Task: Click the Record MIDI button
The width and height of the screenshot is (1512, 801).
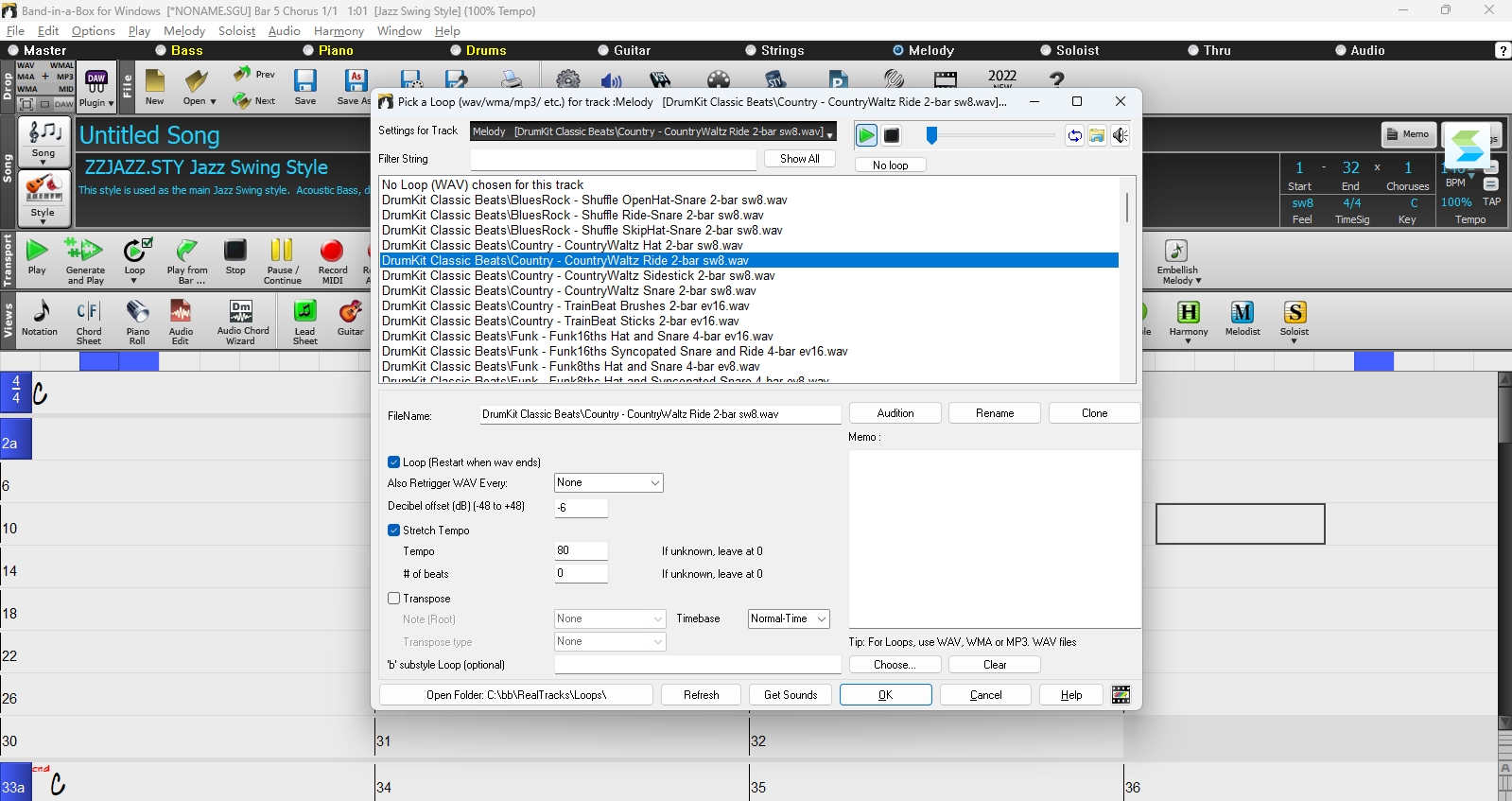Action: (332, 261)
